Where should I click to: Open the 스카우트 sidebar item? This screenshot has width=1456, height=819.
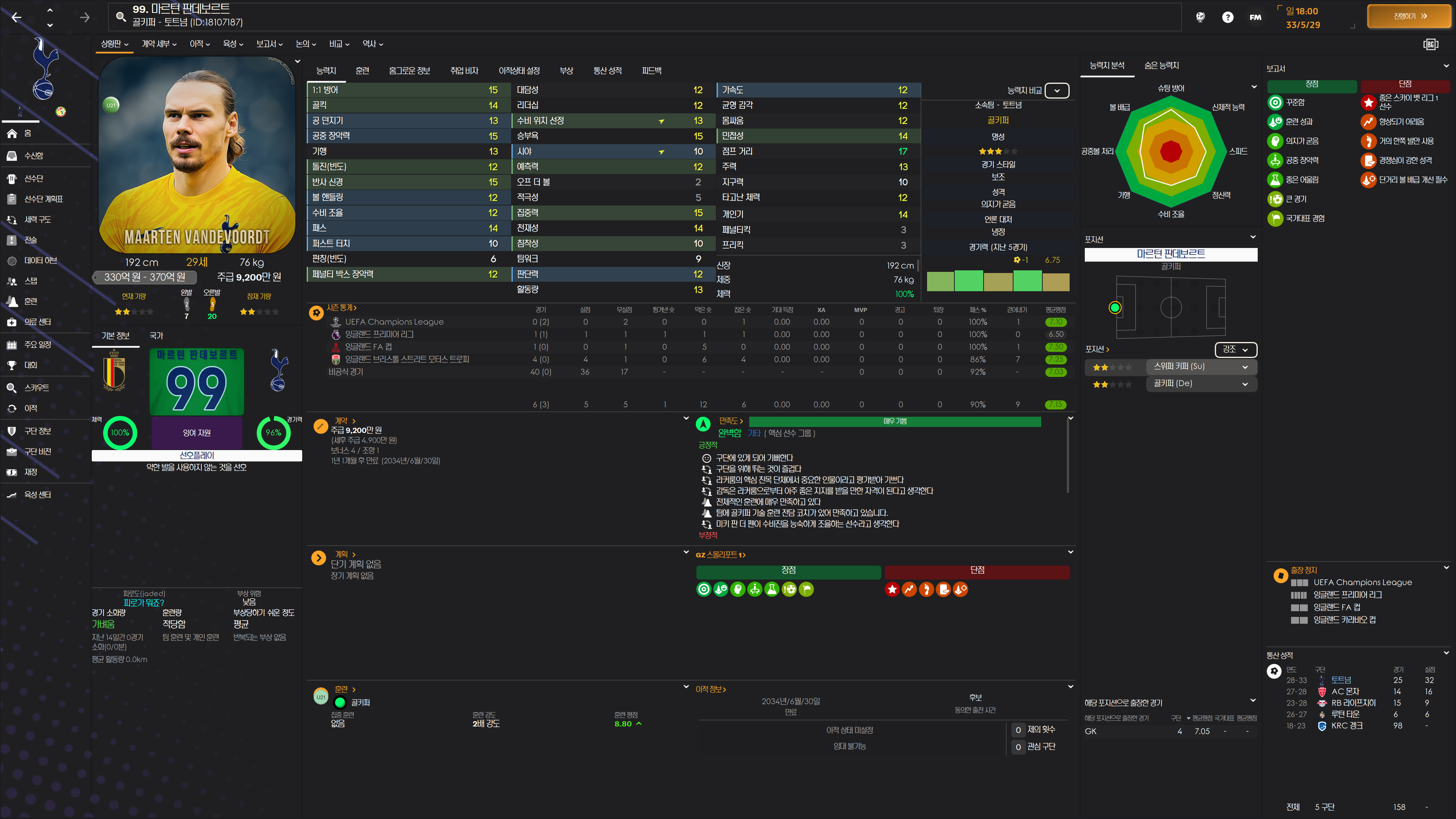point(36,388)
